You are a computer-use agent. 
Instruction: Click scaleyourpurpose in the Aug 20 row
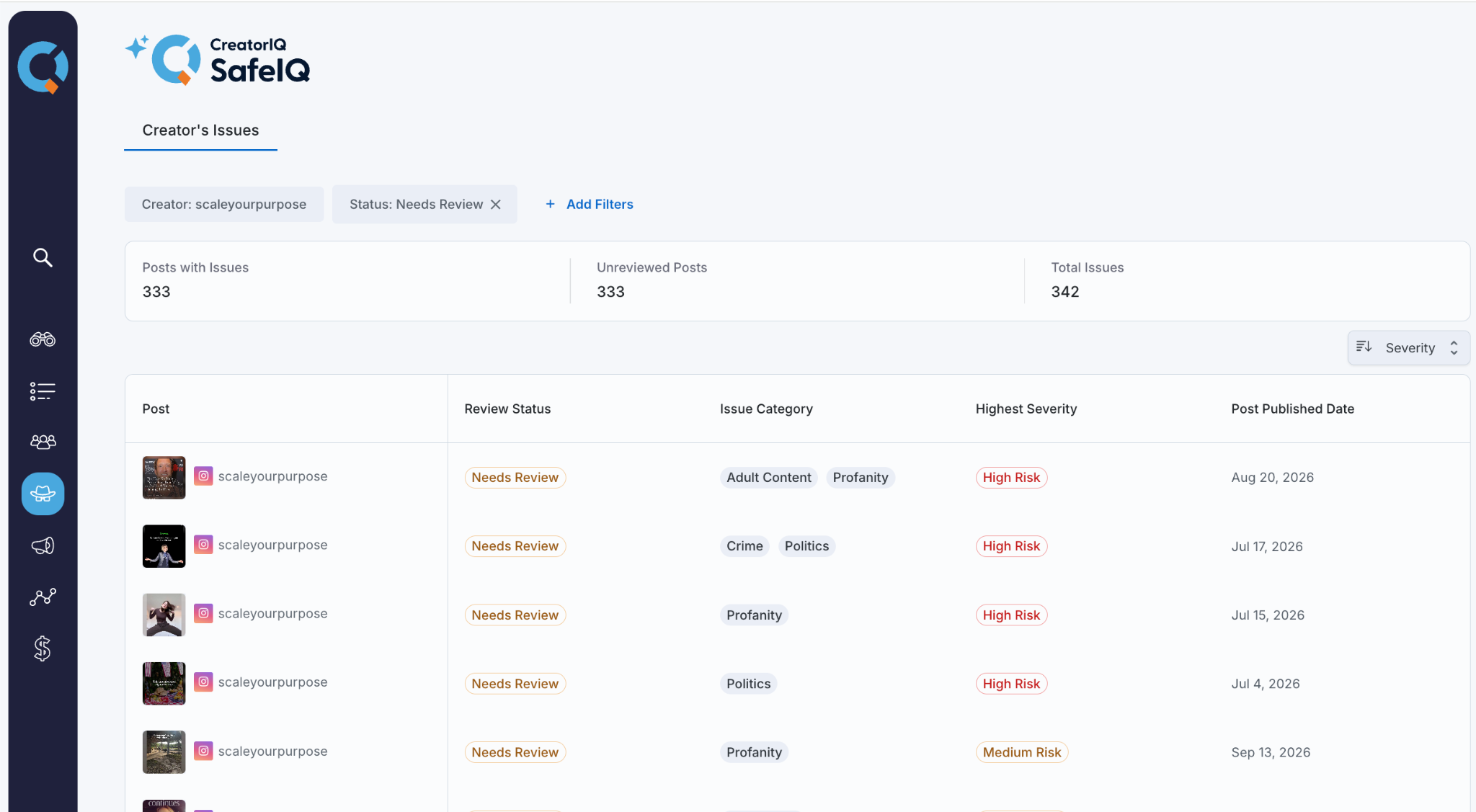click(272, 476)
